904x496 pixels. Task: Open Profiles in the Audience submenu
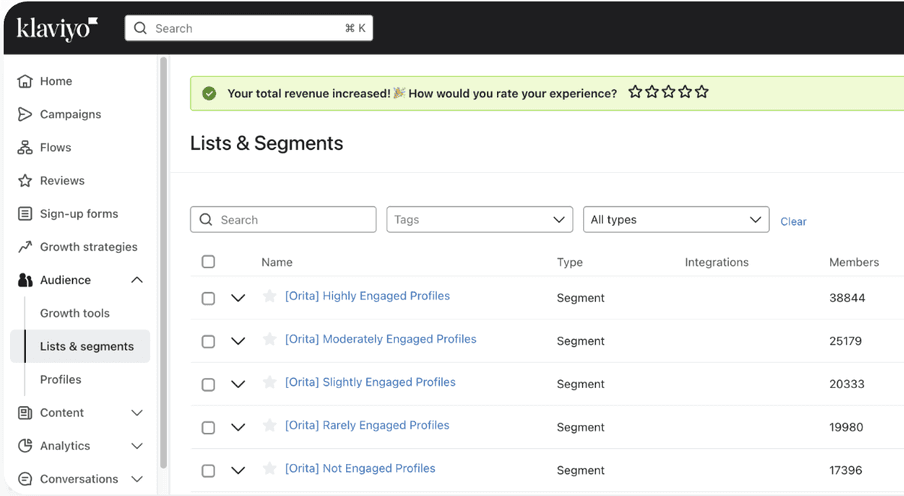pos(61,380)
